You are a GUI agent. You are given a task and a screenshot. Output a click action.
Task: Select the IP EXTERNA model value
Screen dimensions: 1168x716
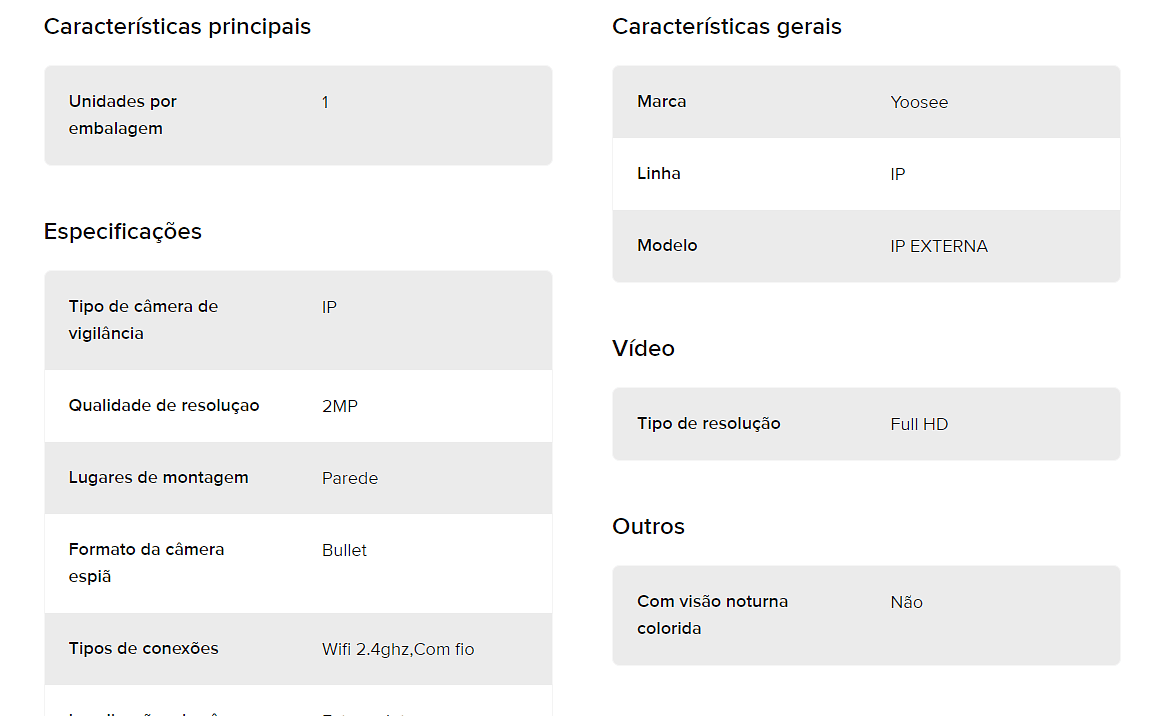click(x=939, y=247)
